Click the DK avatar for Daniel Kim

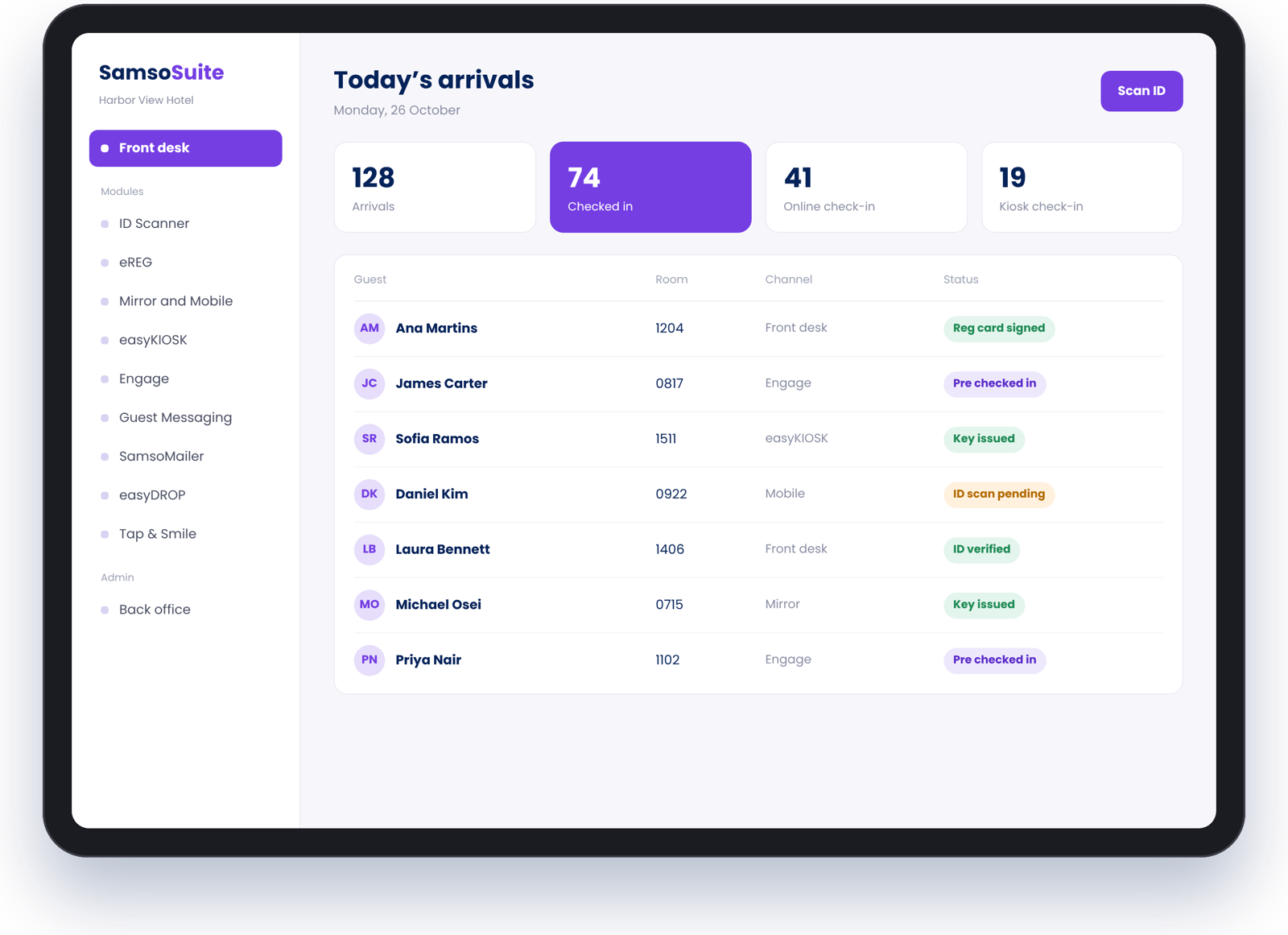click(x=369, y=494)
